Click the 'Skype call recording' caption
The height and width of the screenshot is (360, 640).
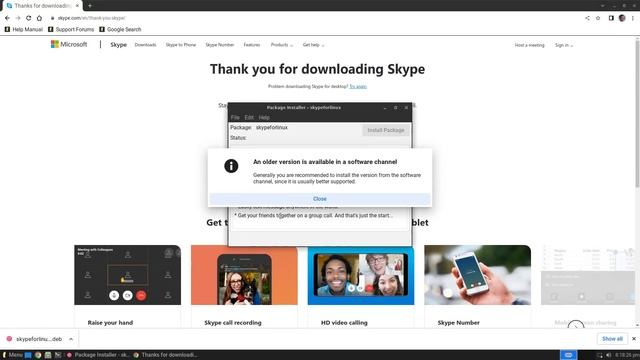233,322
